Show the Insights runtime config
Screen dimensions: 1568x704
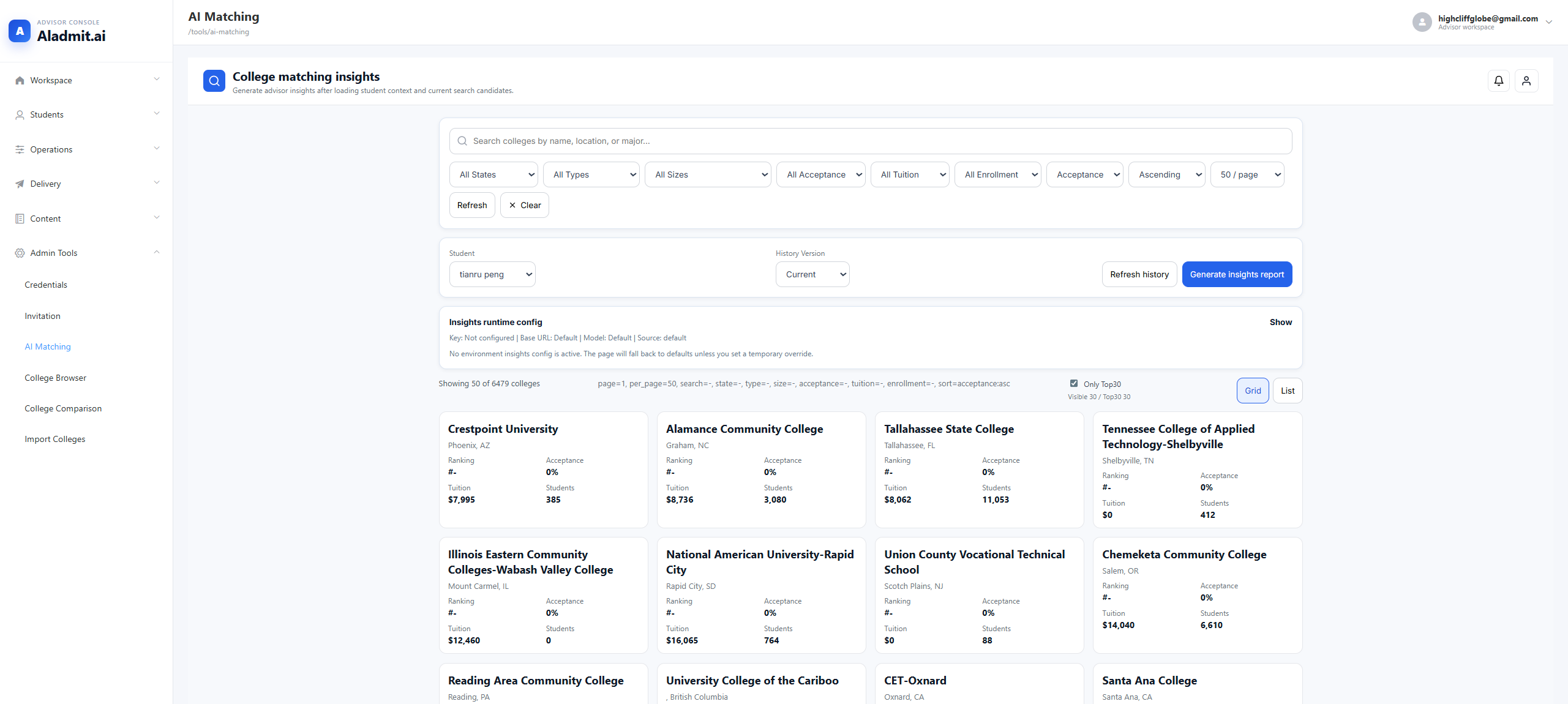(1280, 322)
